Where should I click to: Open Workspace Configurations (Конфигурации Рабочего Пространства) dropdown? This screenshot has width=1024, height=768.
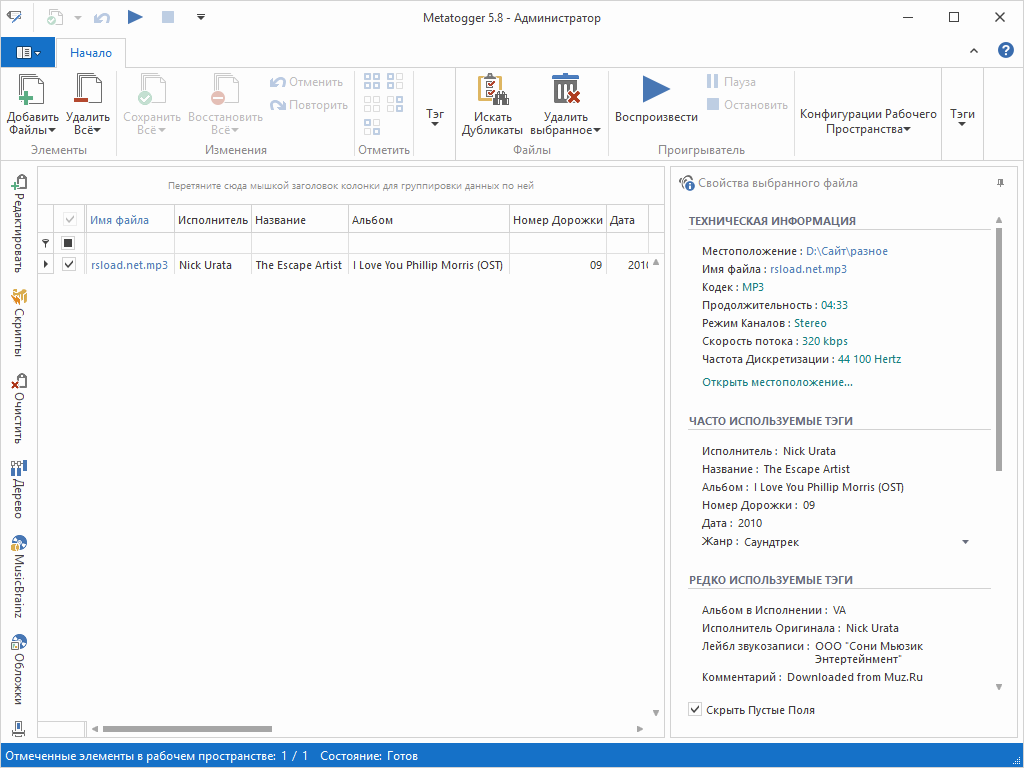point(868,121)
